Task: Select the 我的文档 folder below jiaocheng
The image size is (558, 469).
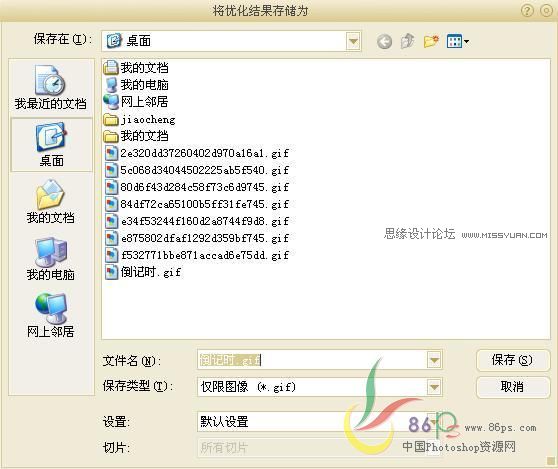Action: pyautogui.click(x=136, y=136)
